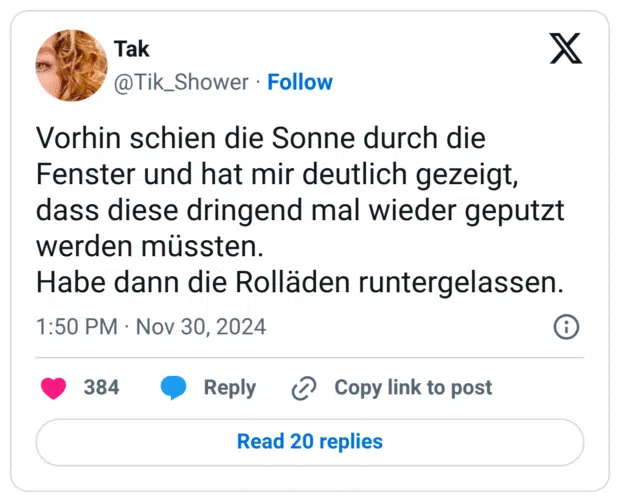The width and height of the screenshot is (620, 502).
Task: Select Copy link to post text
Action: click(x=413, y=388)
